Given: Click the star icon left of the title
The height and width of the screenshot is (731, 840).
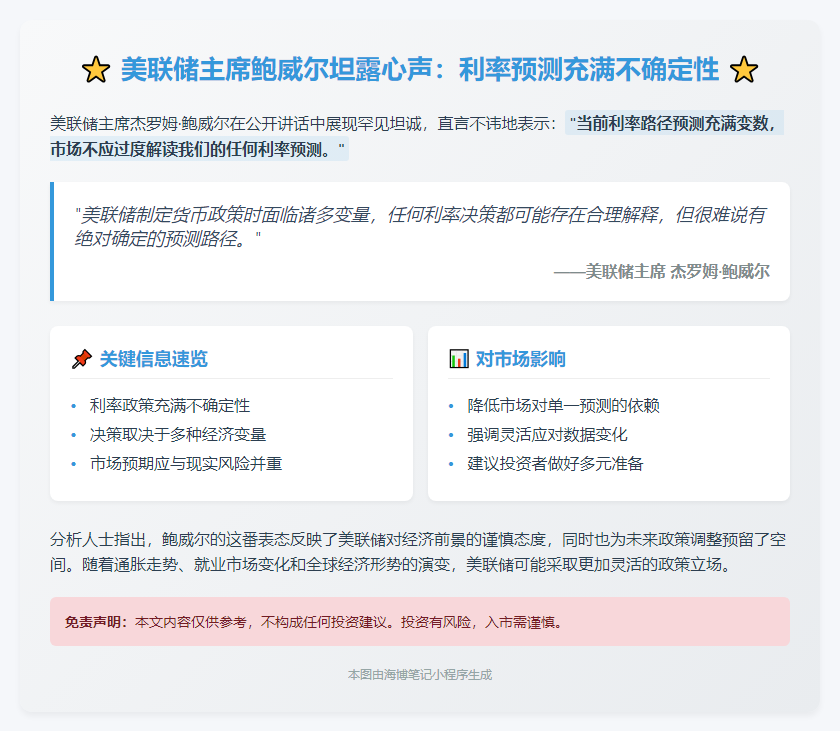Looking at the screenshot, I should (96, 70).
